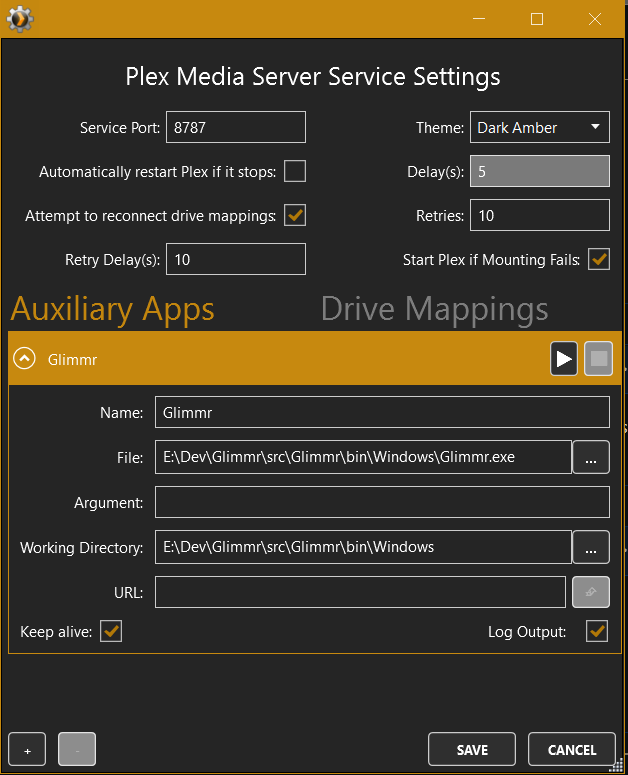Select the Auxiliary Apps tab
Screen dimensions: 628x775
pyautogui.click(x=113, y=309)
